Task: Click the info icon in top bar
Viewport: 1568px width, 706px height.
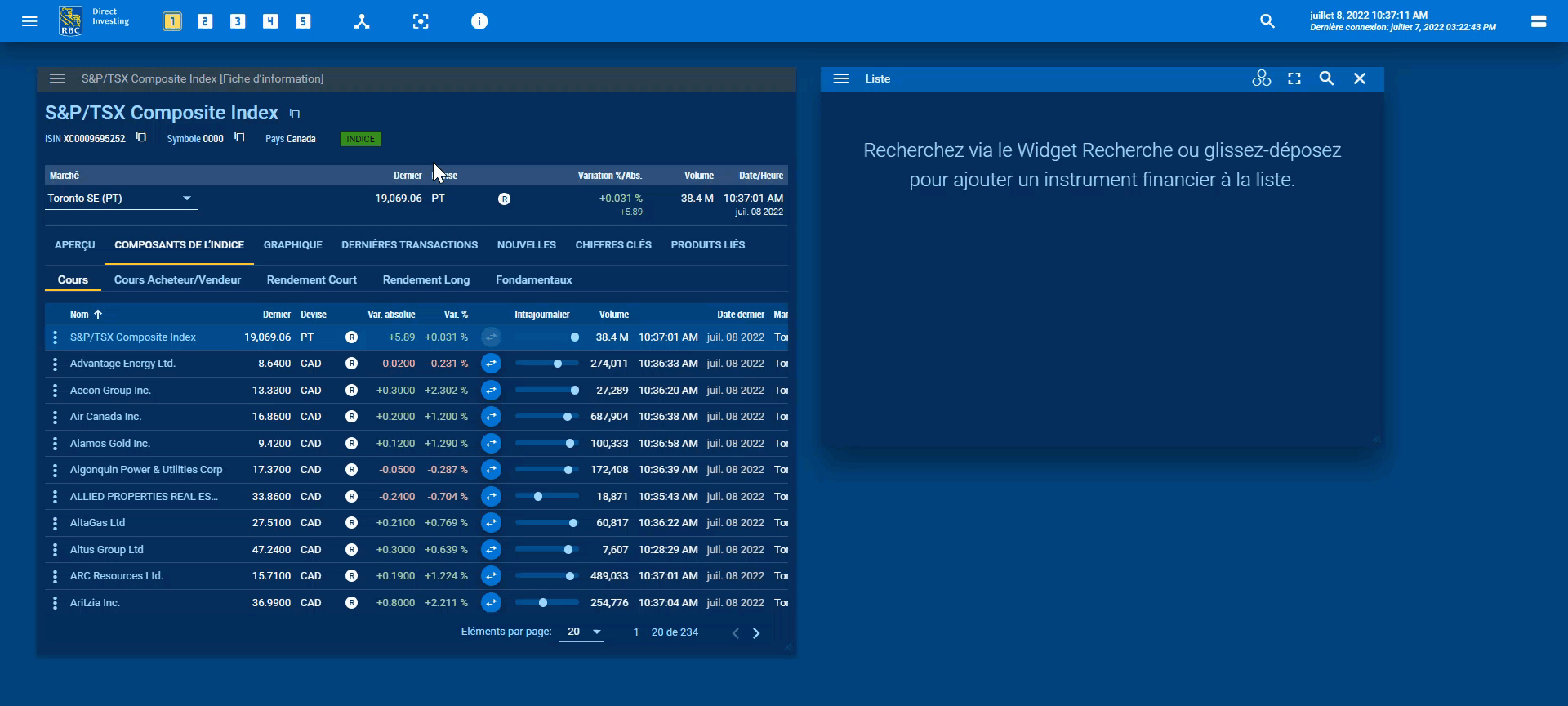Action: [x=479, y=21]
